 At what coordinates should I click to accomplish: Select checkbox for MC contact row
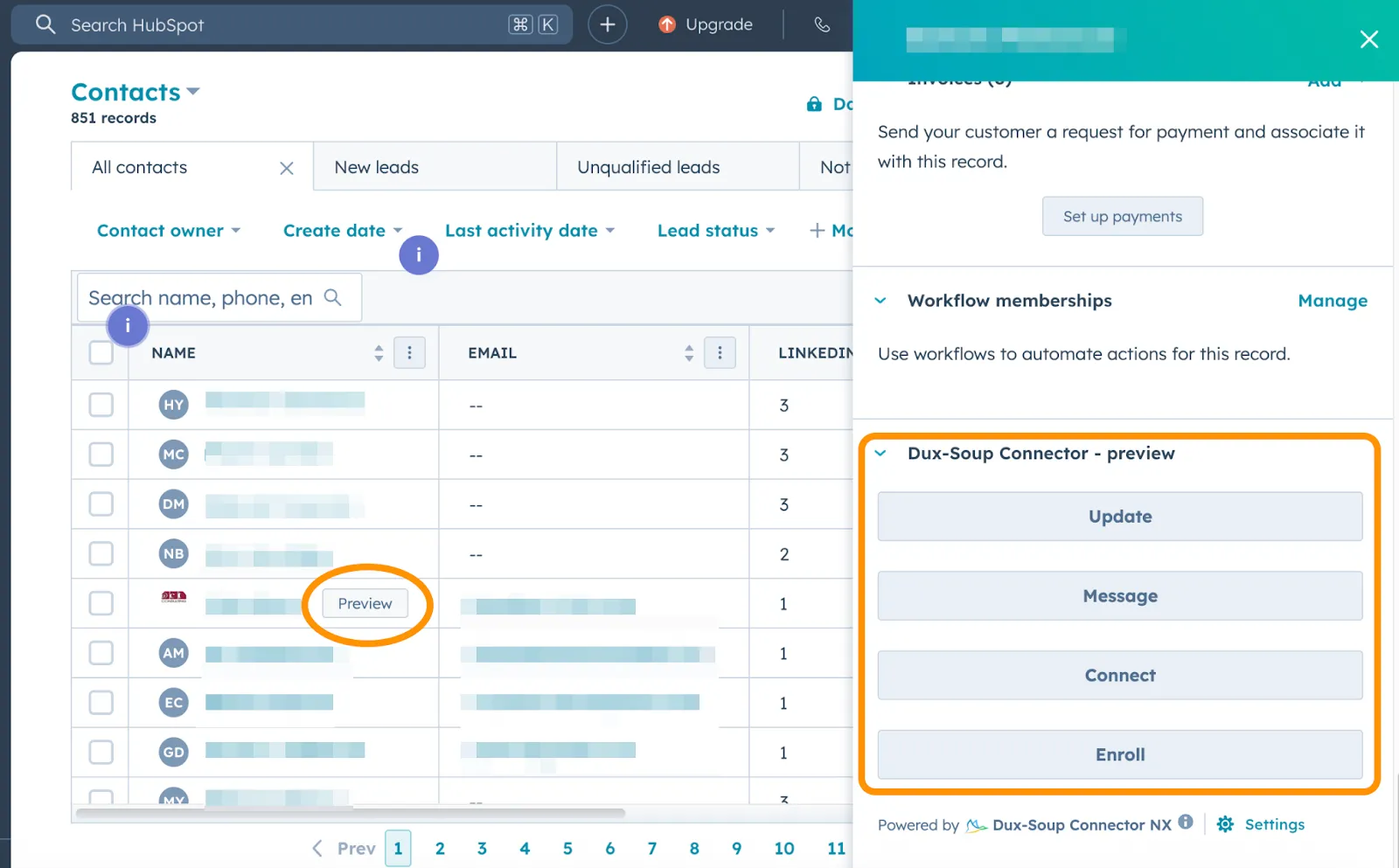coord(101,455)
